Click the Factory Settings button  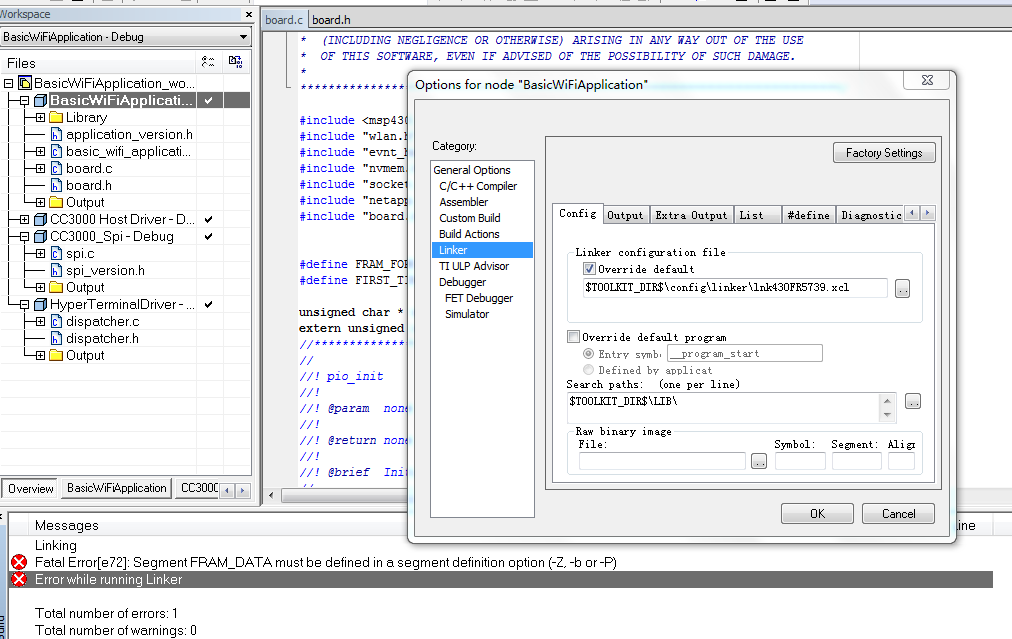coord(884,153)
